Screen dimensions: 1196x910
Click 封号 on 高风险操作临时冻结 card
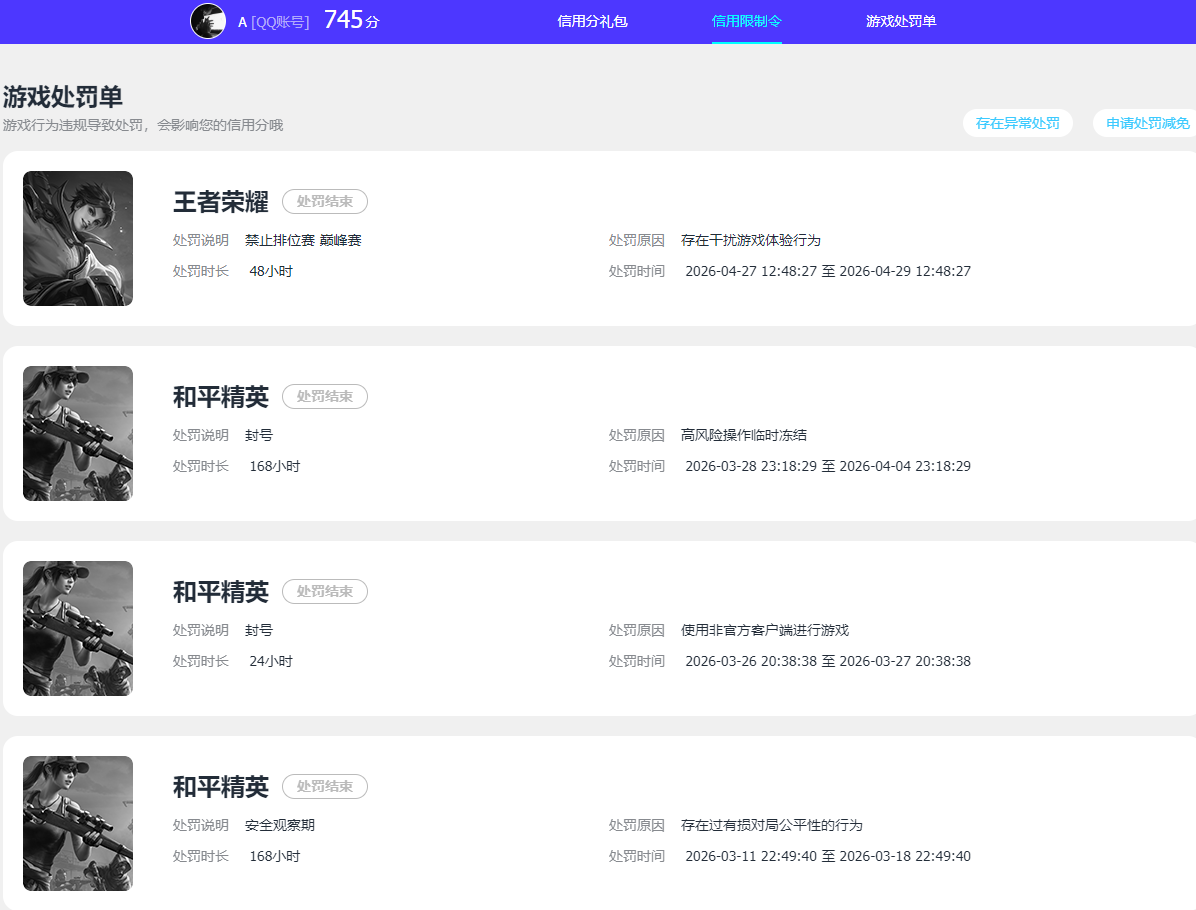(x=259, y=436)
